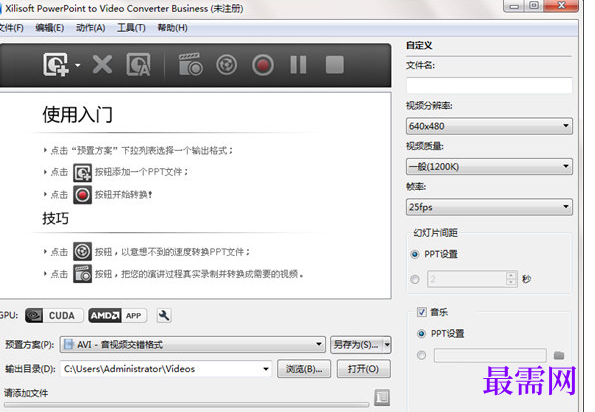The image size is (595, 412).
Task: Click the add PPT file toolbar icon
Action: (x=55, y=64)
